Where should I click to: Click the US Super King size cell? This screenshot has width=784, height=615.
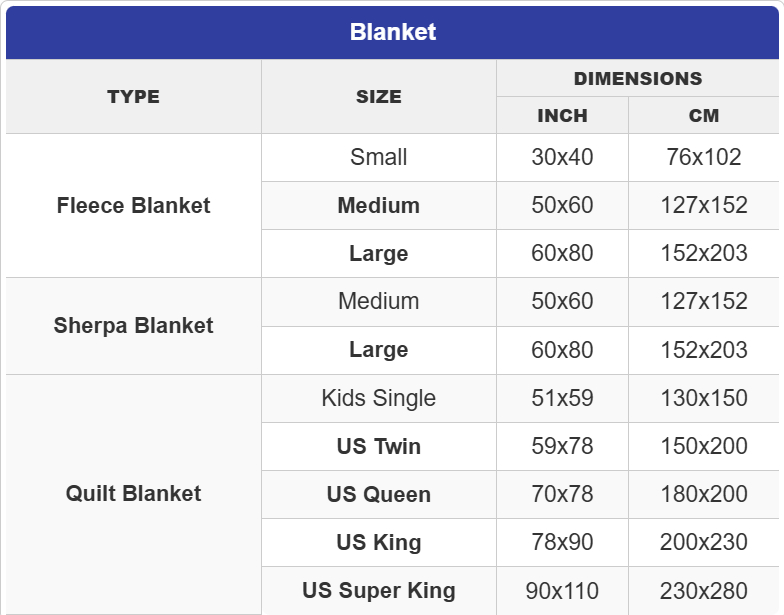(x=378, y=590)
